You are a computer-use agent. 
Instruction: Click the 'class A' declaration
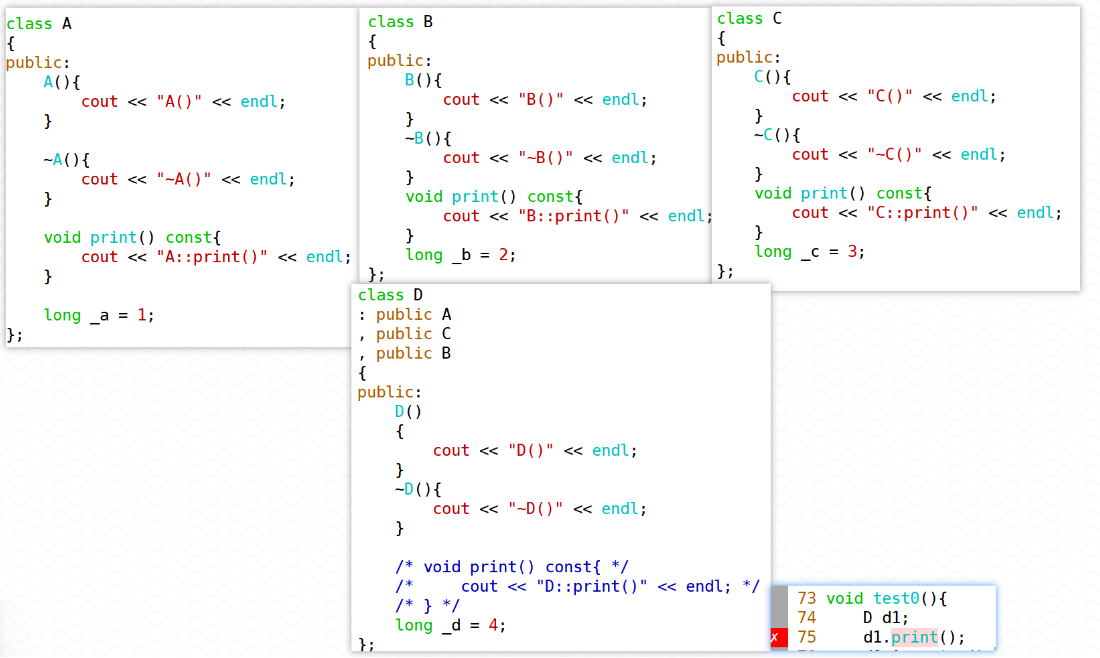[x=39, y=24]
